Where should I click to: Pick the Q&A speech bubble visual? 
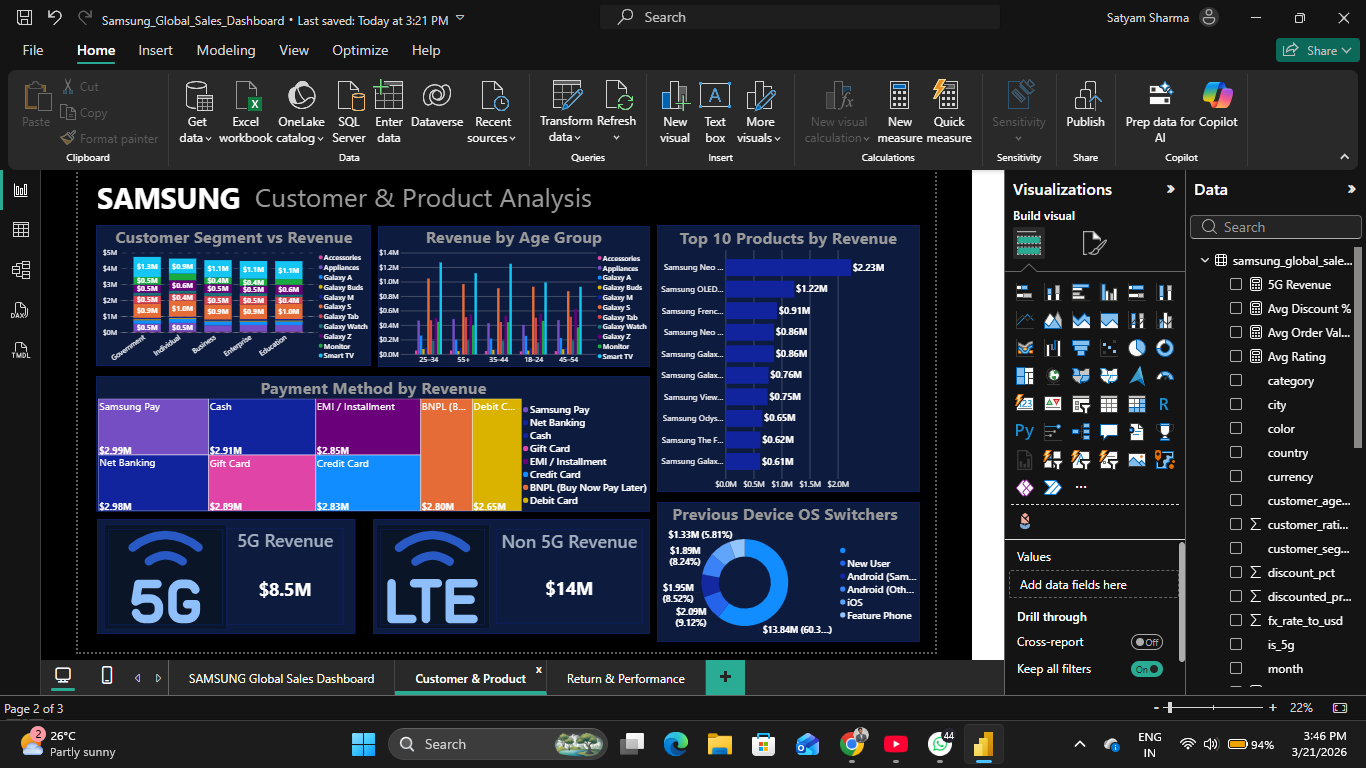click(x=1108, y=432)
